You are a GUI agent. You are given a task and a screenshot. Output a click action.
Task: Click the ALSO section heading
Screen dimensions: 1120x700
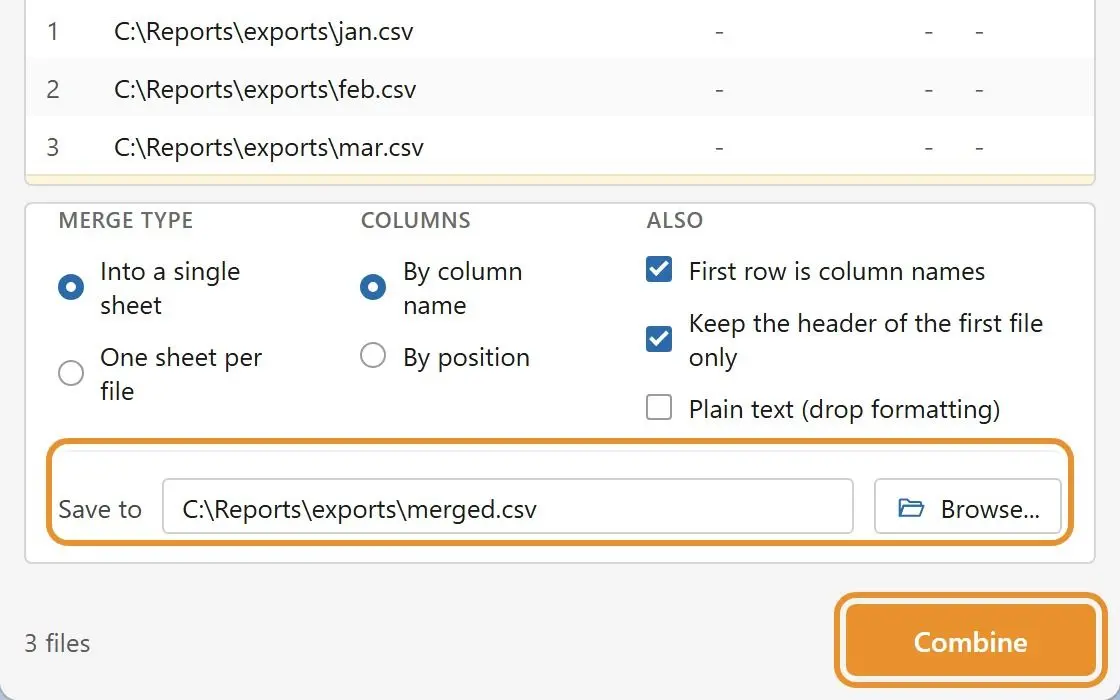pos(674,220)
